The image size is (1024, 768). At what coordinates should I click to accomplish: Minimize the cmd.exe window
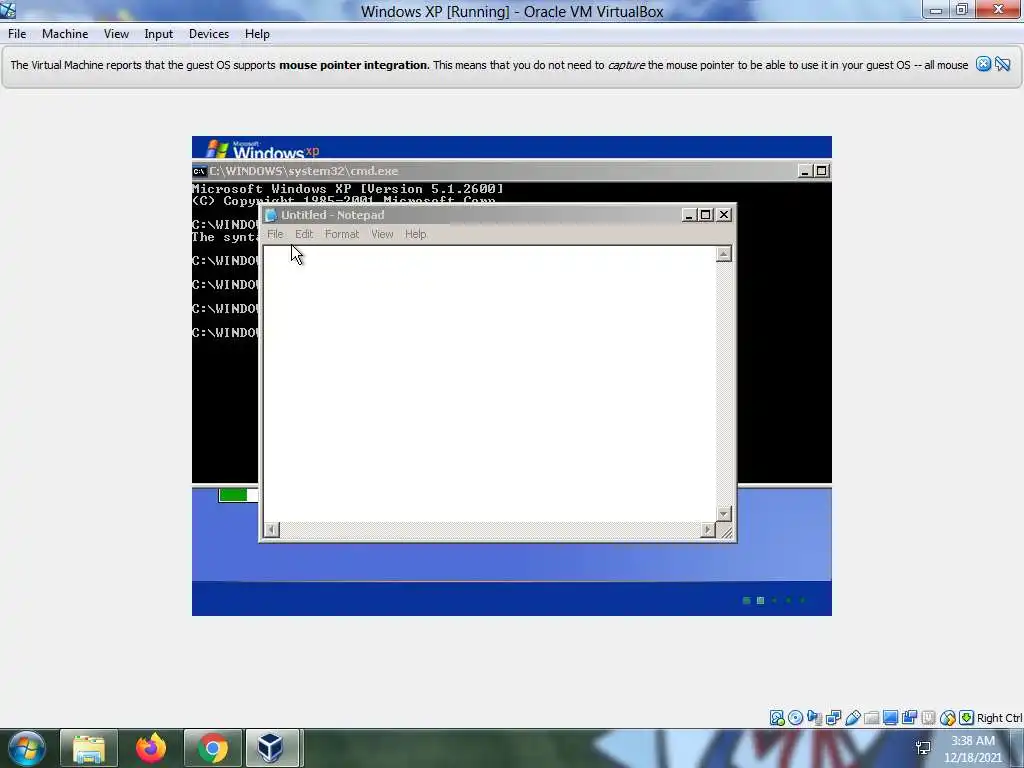(x=805, y=171)
